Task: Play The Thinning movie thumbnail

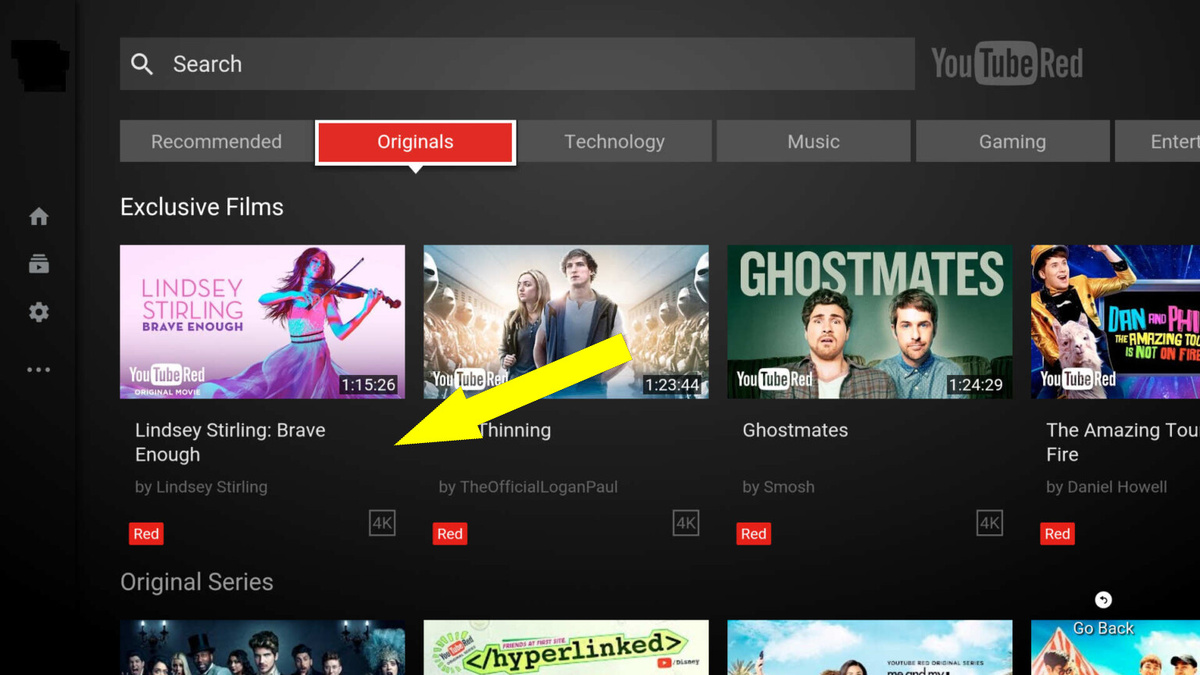Action: (566, 322)
